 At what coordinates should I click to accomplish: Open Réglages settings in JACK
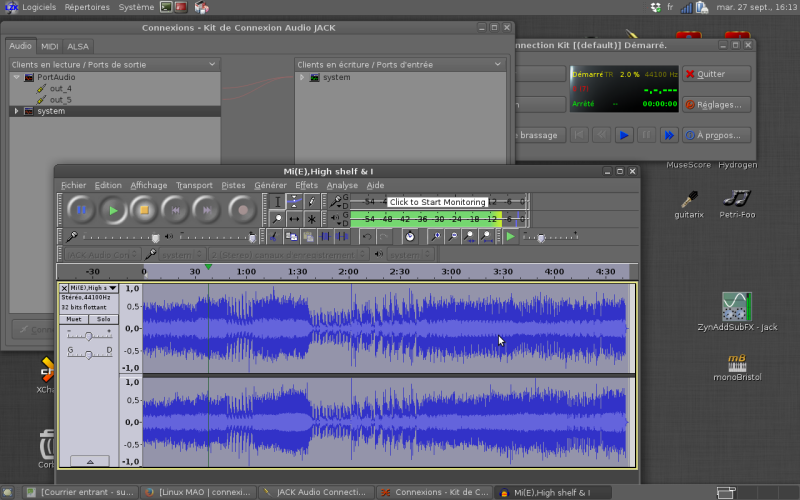(x=716, y=104)
